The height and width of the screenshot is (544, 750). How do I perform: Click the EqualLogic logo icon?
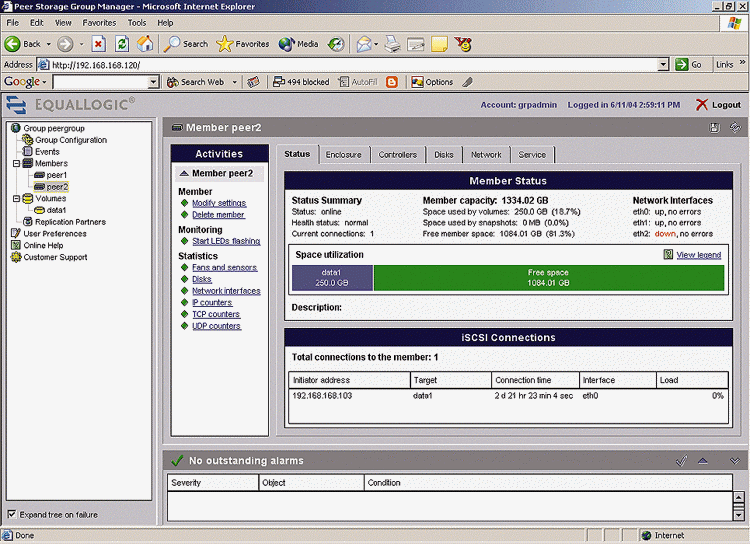[16, 105]
